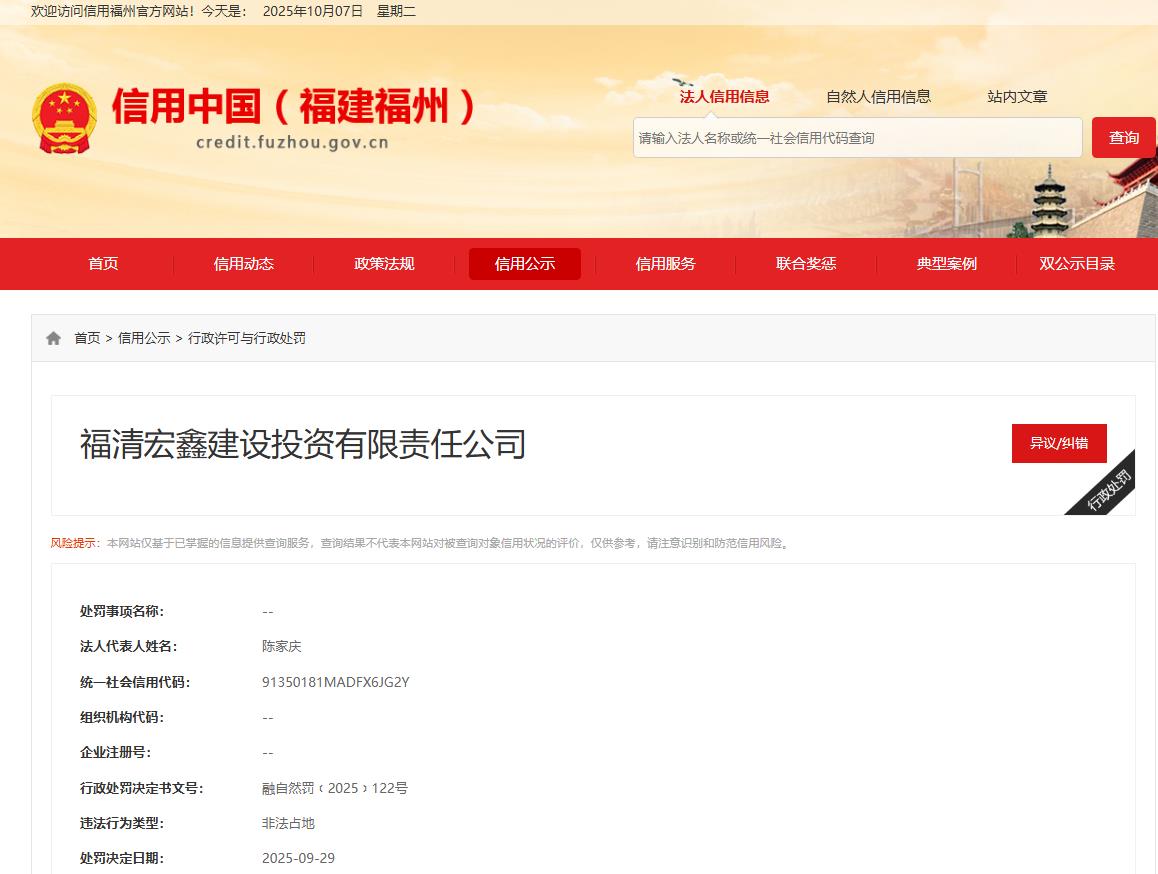Navigate to 联合奖惩 section

(x=806, y=264)
